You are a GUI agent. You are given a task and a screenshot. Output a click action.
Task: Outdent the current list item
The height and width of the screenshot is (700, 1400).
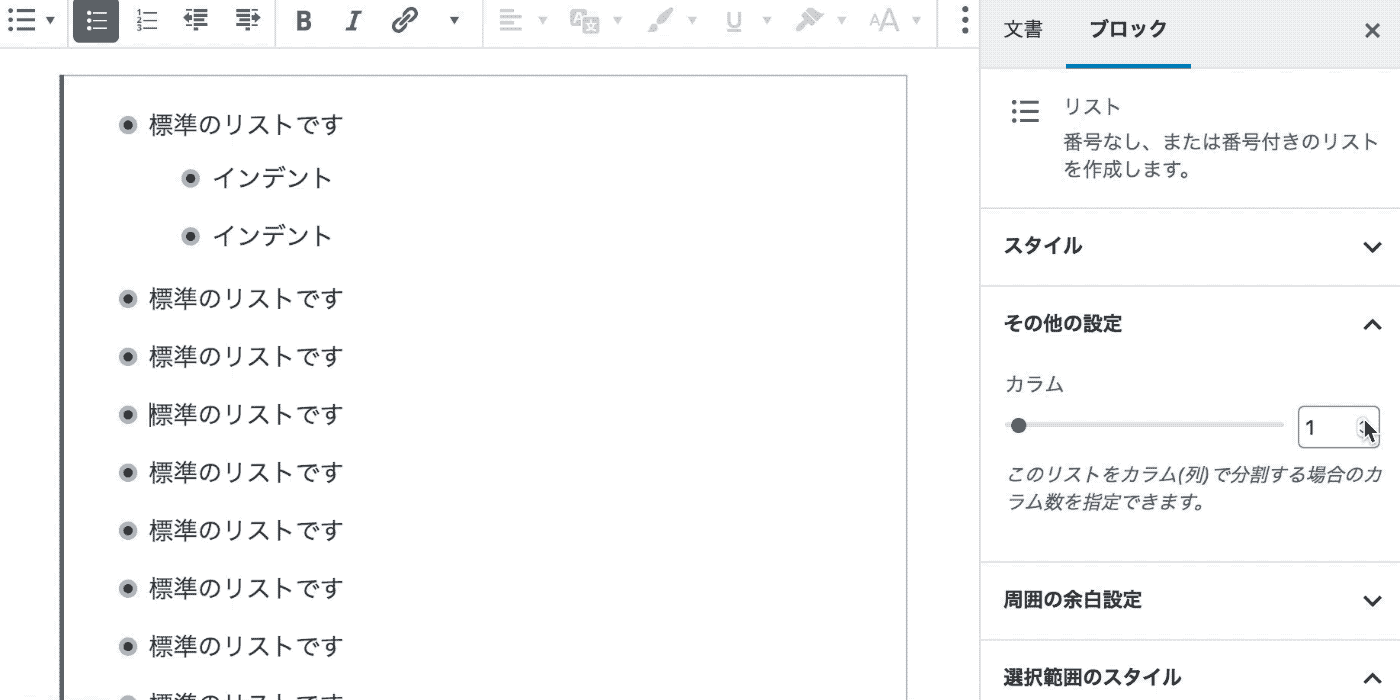point(196,21)
